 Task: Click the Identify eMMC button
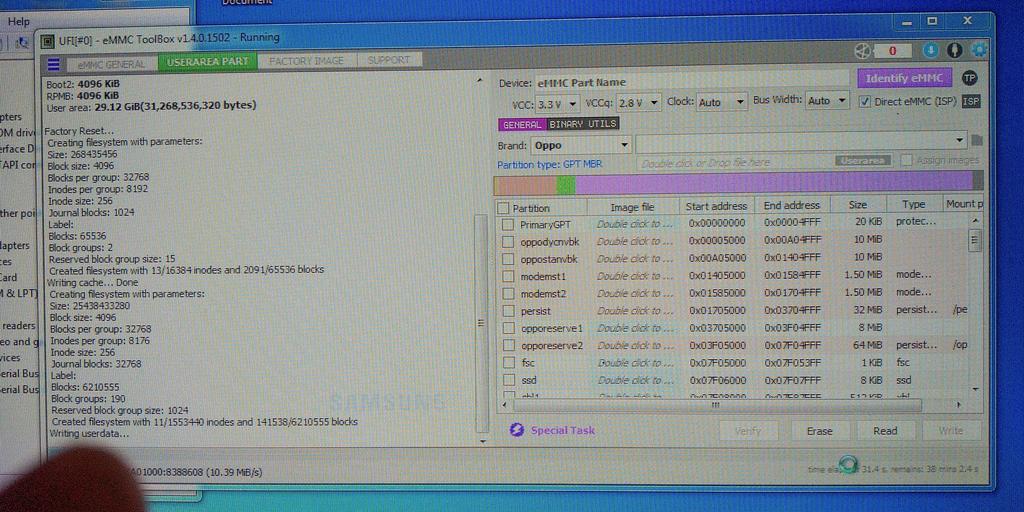[x=904, y=78]
